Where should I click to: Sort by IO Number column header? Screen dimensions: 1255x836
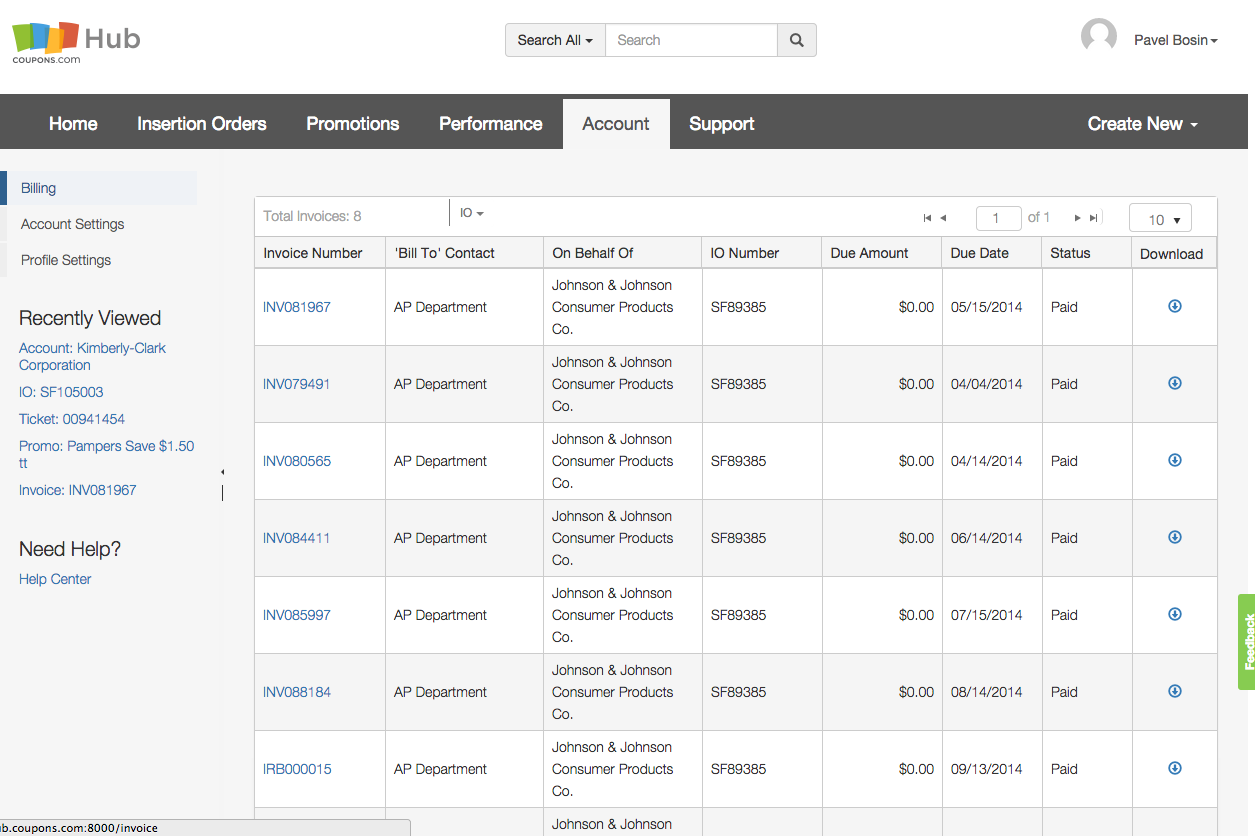click(x=762, y=253)
